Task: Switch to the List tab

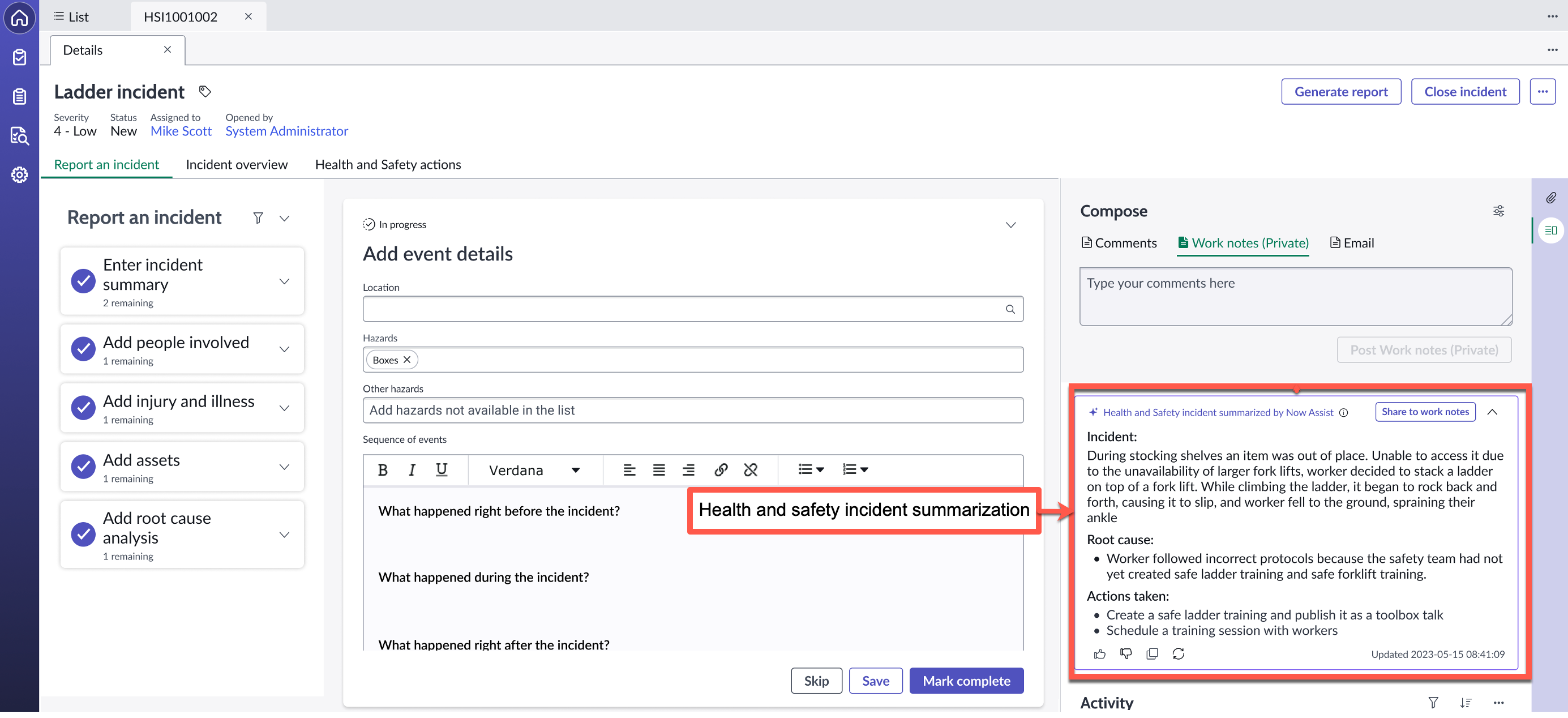Action: (71, 16)
